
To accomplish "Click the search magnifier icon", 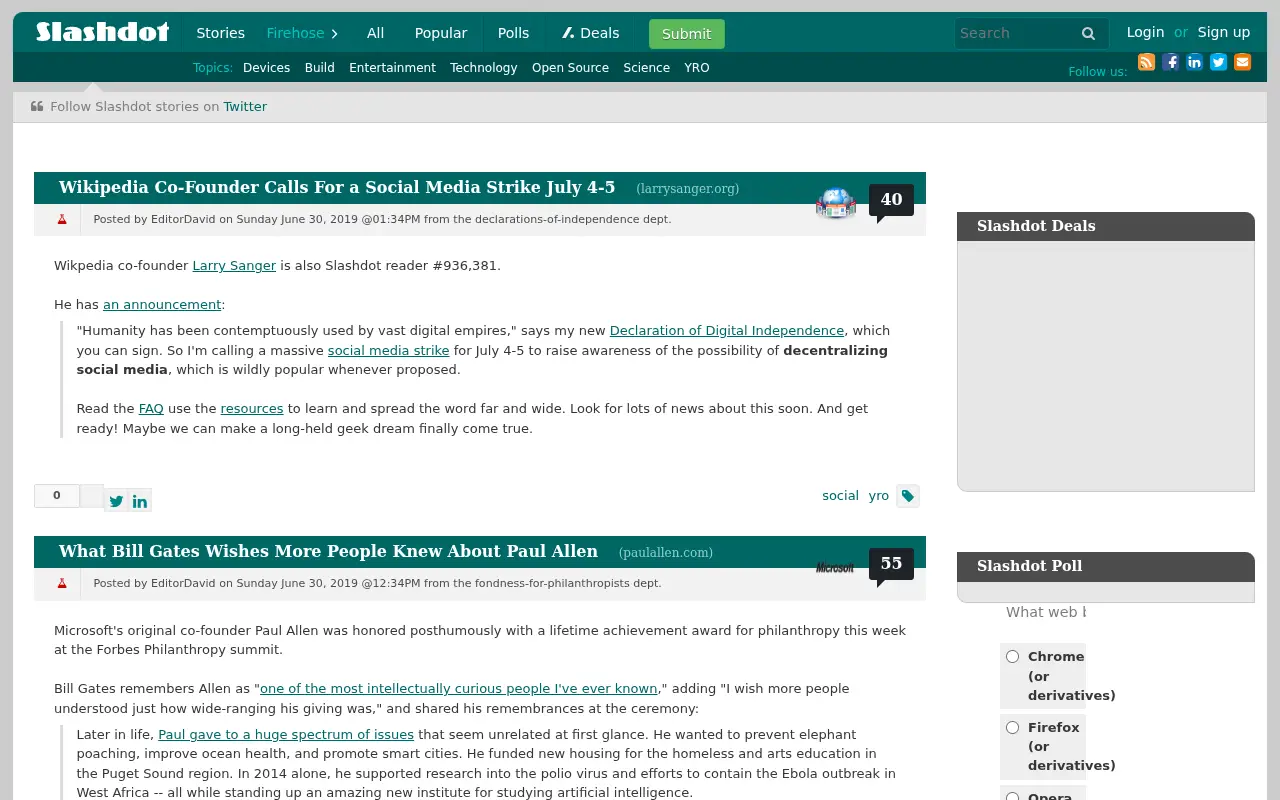I will 1088,33.
